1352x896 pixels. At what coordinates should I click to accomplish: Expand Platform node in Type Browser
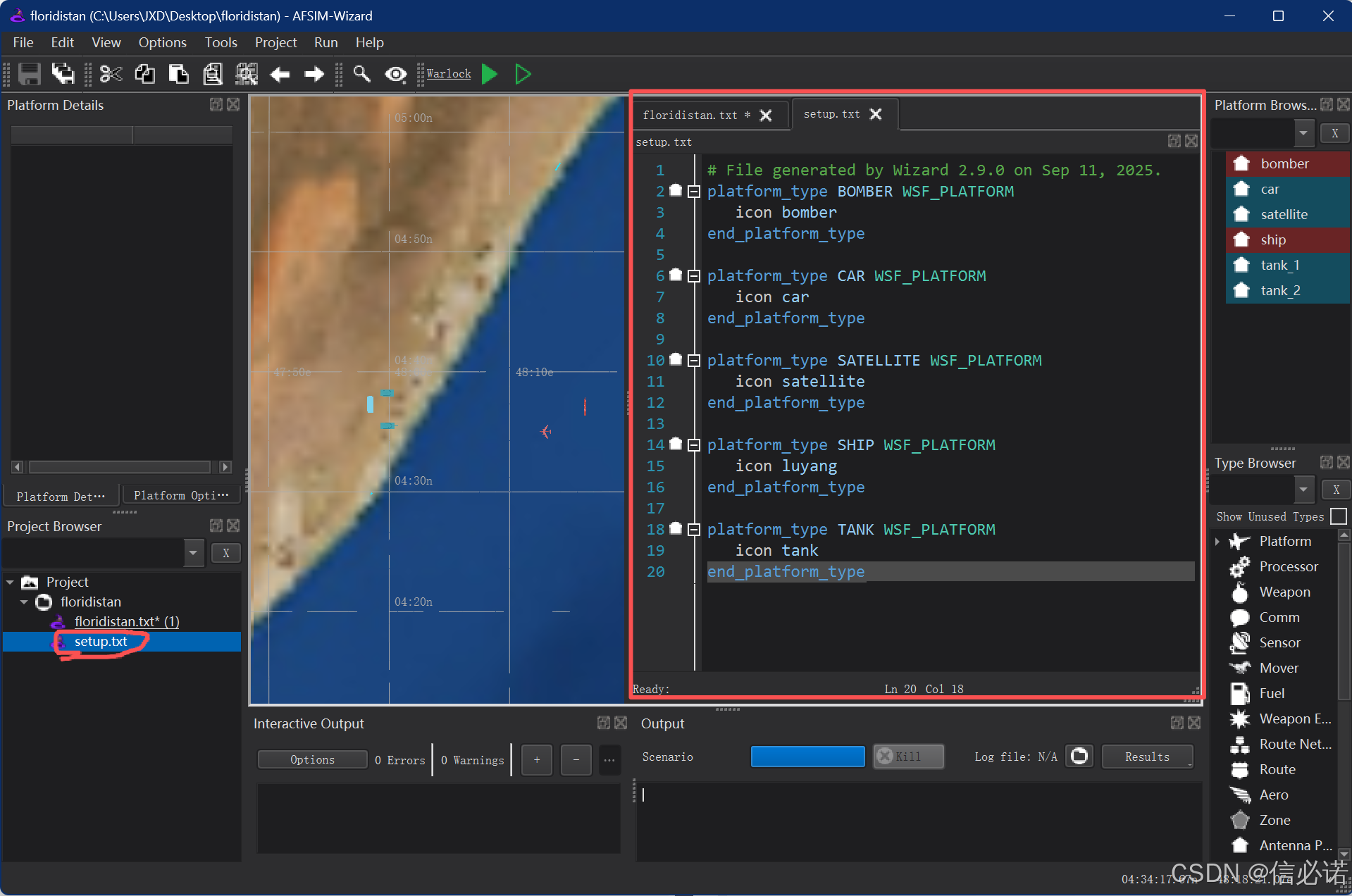(1217, 541)
